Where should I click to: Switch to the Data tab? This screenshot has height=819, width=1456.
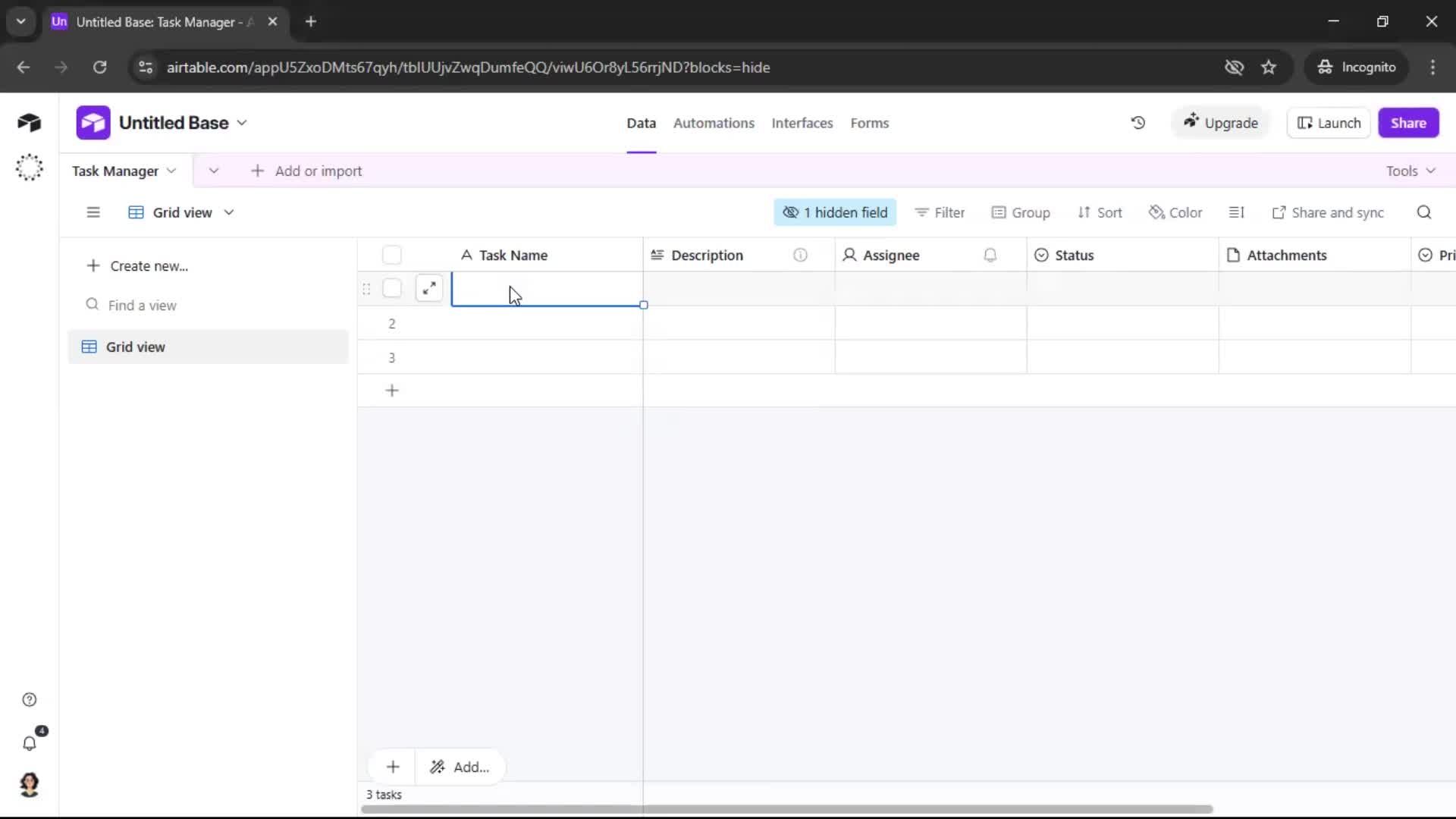[x=641, y=123]
